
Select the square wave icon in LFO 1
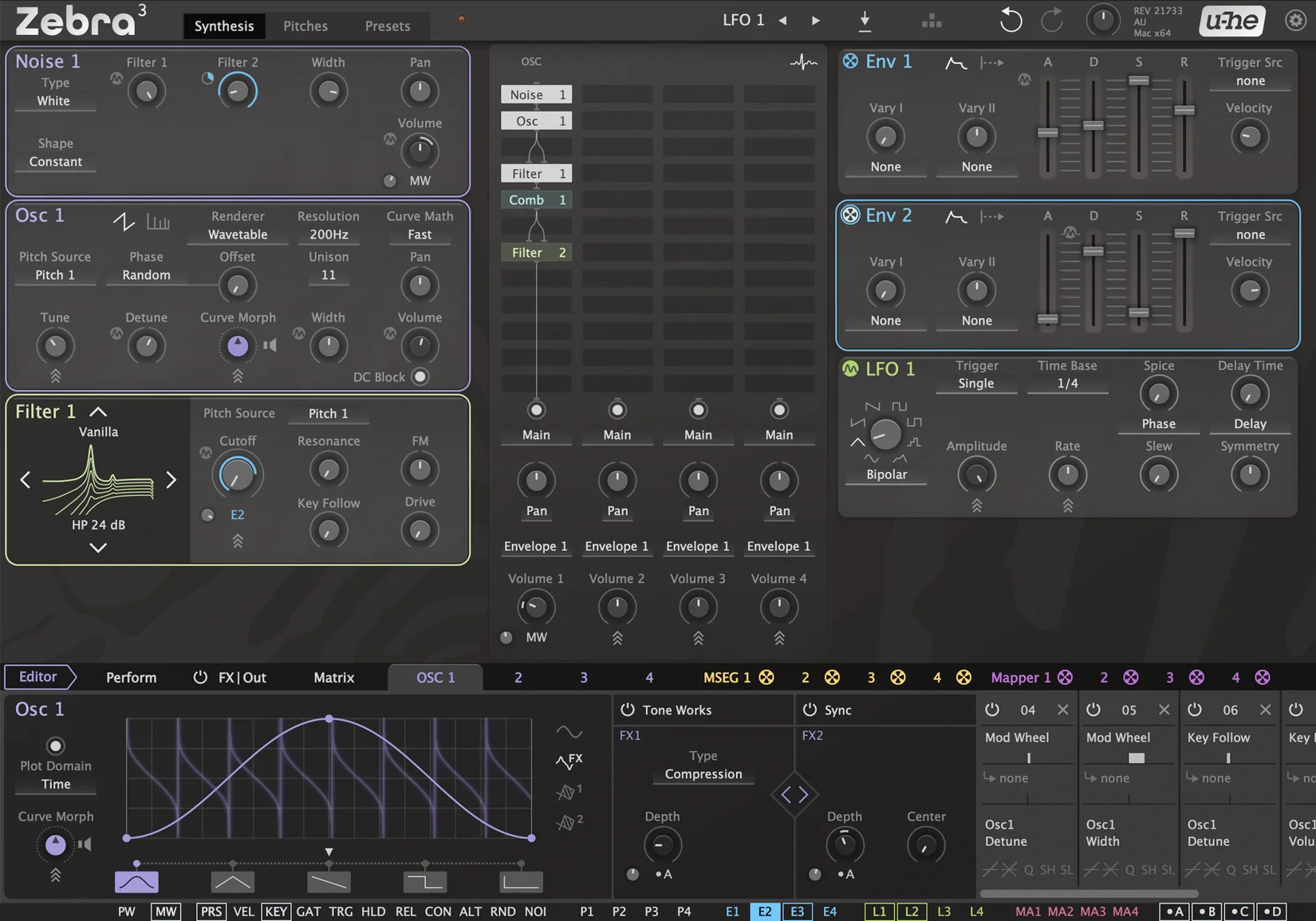pos(900,406)
